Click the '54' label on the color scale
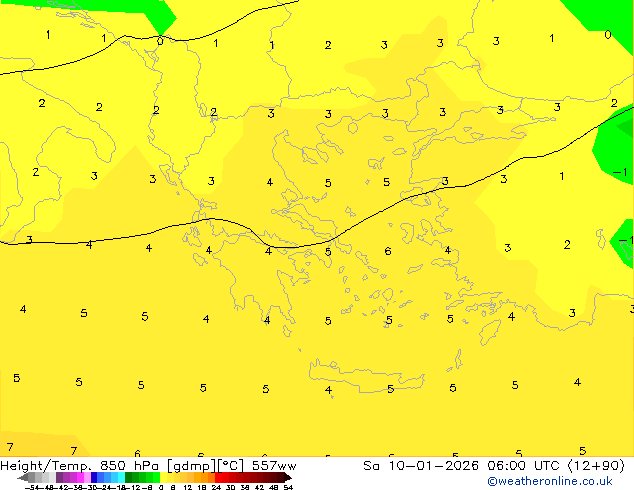Viewport: 634px width, 490px height. coord(288,487)
